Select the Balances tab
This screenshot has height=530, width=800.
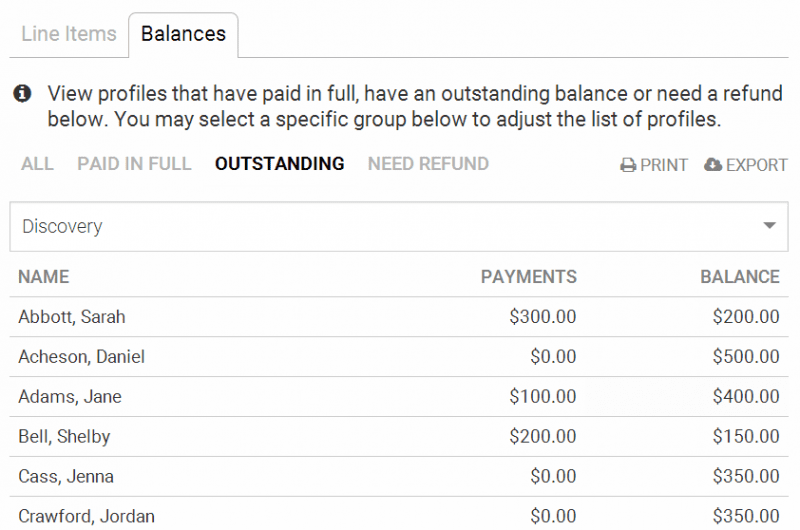click(183, 34)
